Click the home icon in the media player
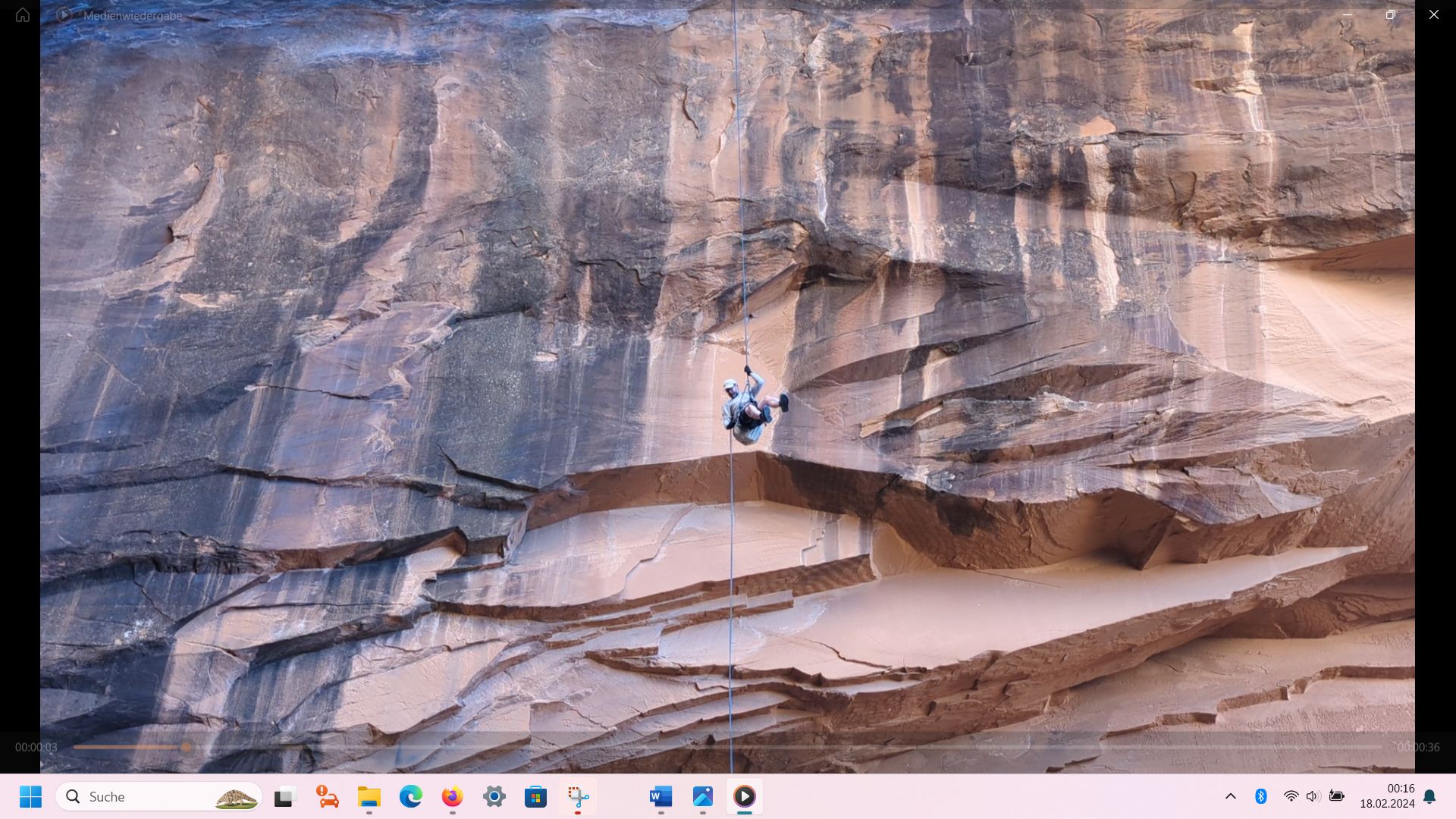Viewport: 1456px width, 819px height. [x=23, y=15]
